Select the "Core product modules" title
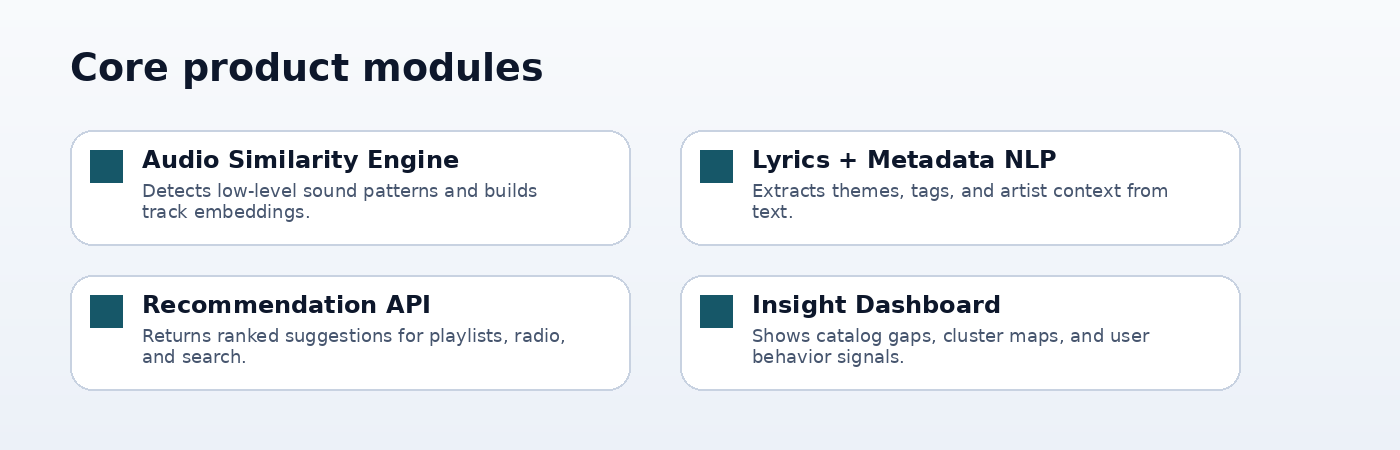Image resolution: width=1400 pixels, height=450 pixels. pyautogui.click(x=306, y=68)
